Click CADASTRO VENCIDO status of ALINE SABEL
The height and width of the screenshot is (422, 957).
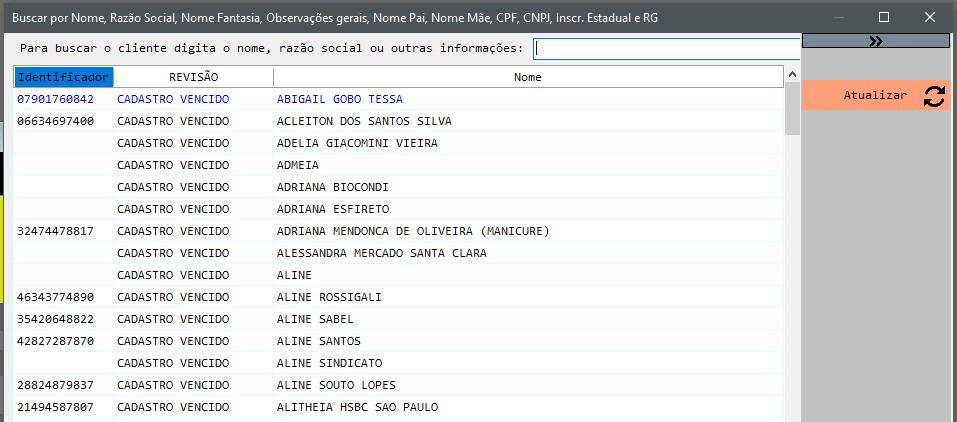click(173, 319)
